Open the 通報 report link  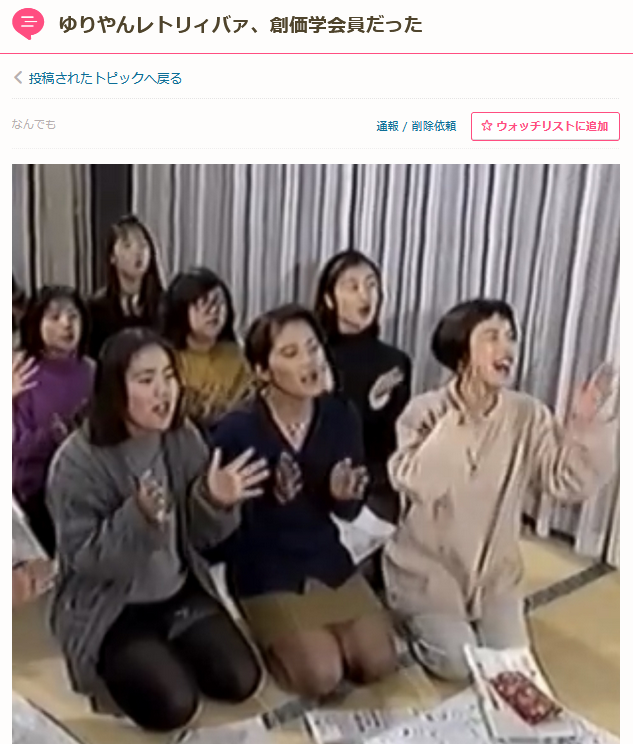point(387,126)
